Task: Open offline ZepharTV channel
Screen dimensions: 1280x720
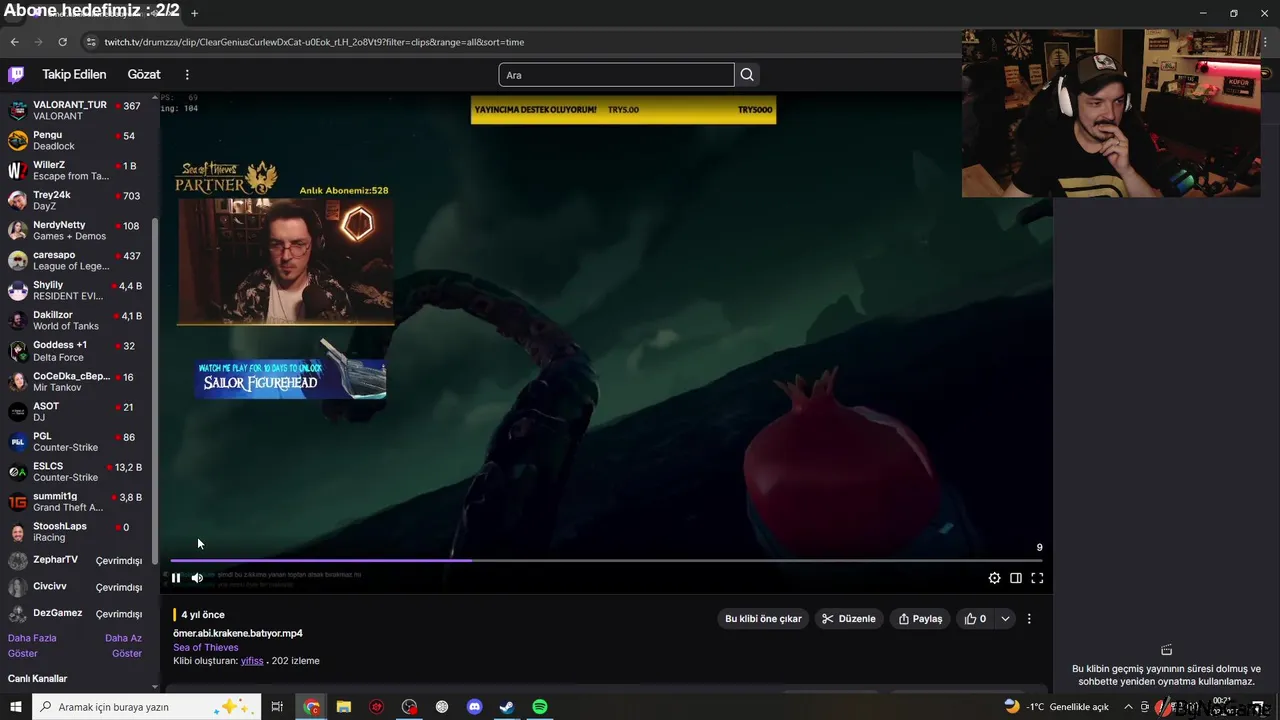Action: pyautogui.click(x=78, y=560)
